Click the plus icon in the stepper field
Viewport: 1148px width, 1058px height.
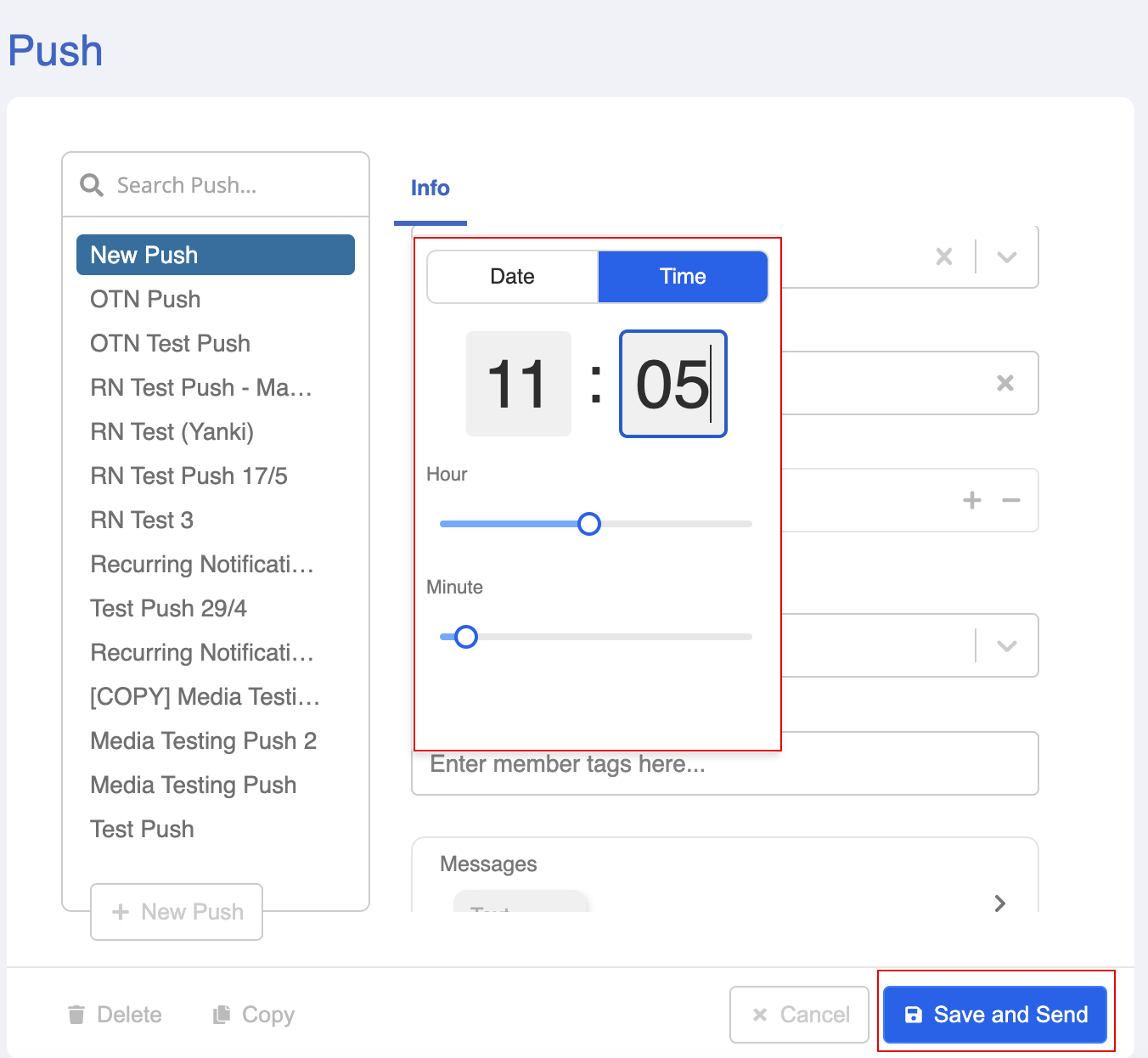point(971,500)
